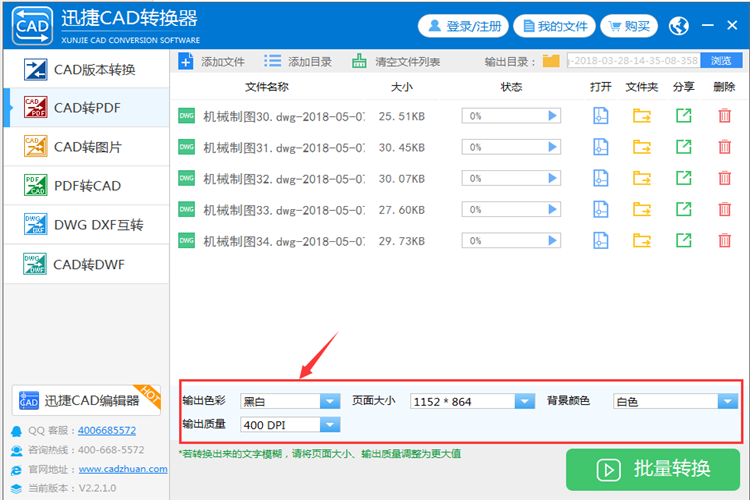Click file size 25.51KB
The height and width of the screenshot is (500, 750).
tap(402, 116)
